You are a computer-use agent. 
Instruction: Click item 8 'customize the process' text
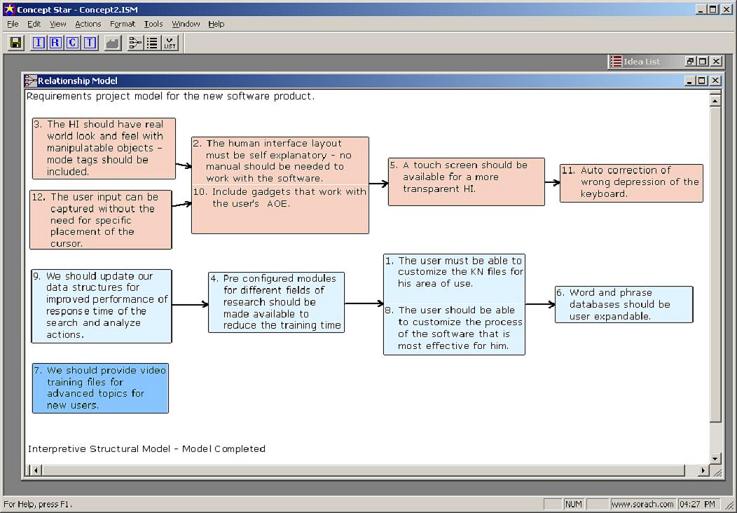tap(454, 328)
